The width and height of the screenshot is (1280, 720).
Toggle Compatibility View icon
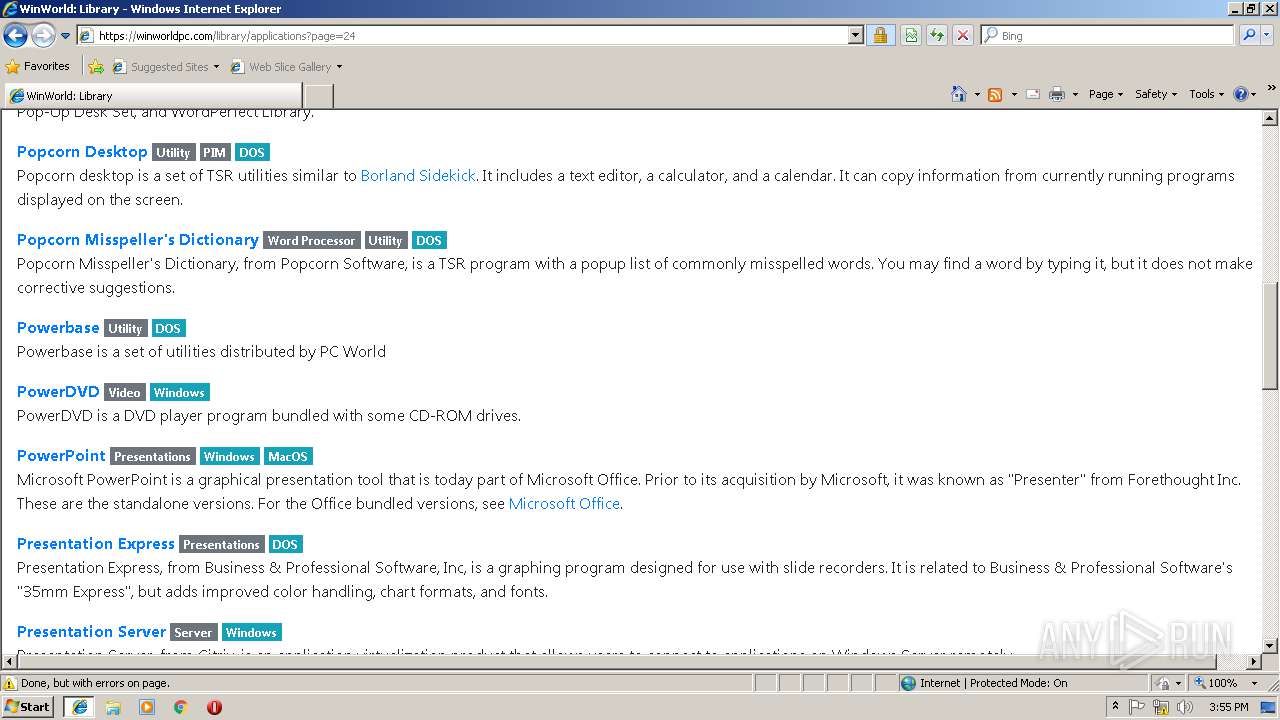(x=911, y=35)
